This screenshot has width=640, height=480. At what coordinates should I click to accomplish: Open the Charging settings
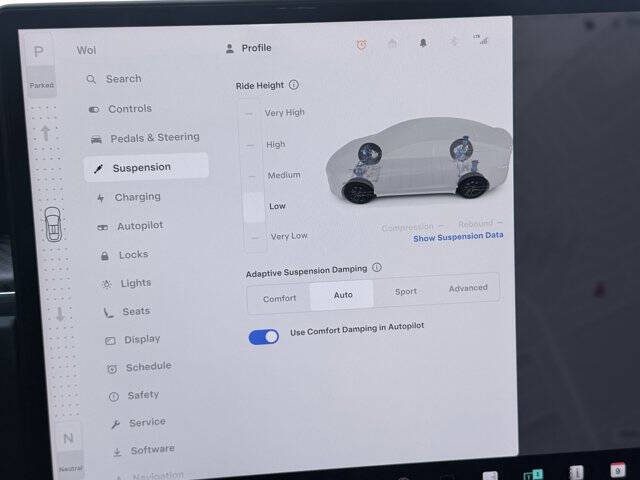pyautogui.click(x=129, y=197)
